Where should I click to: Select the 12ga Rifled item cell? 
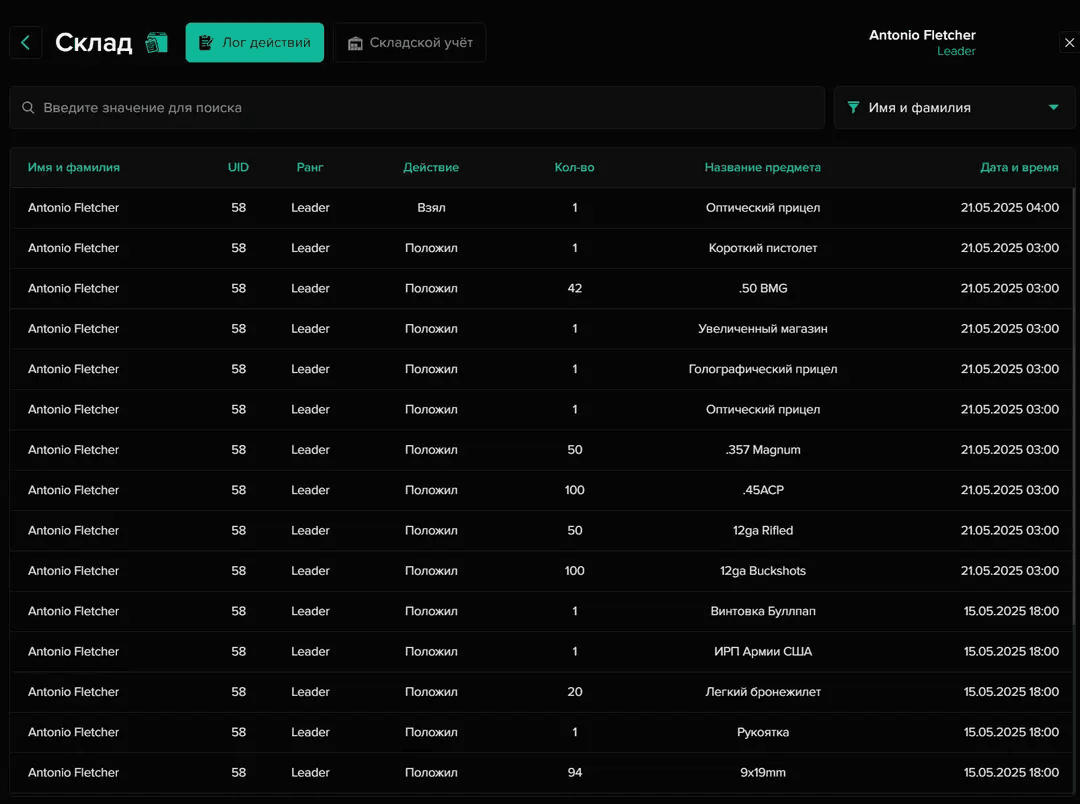(762, 530)
